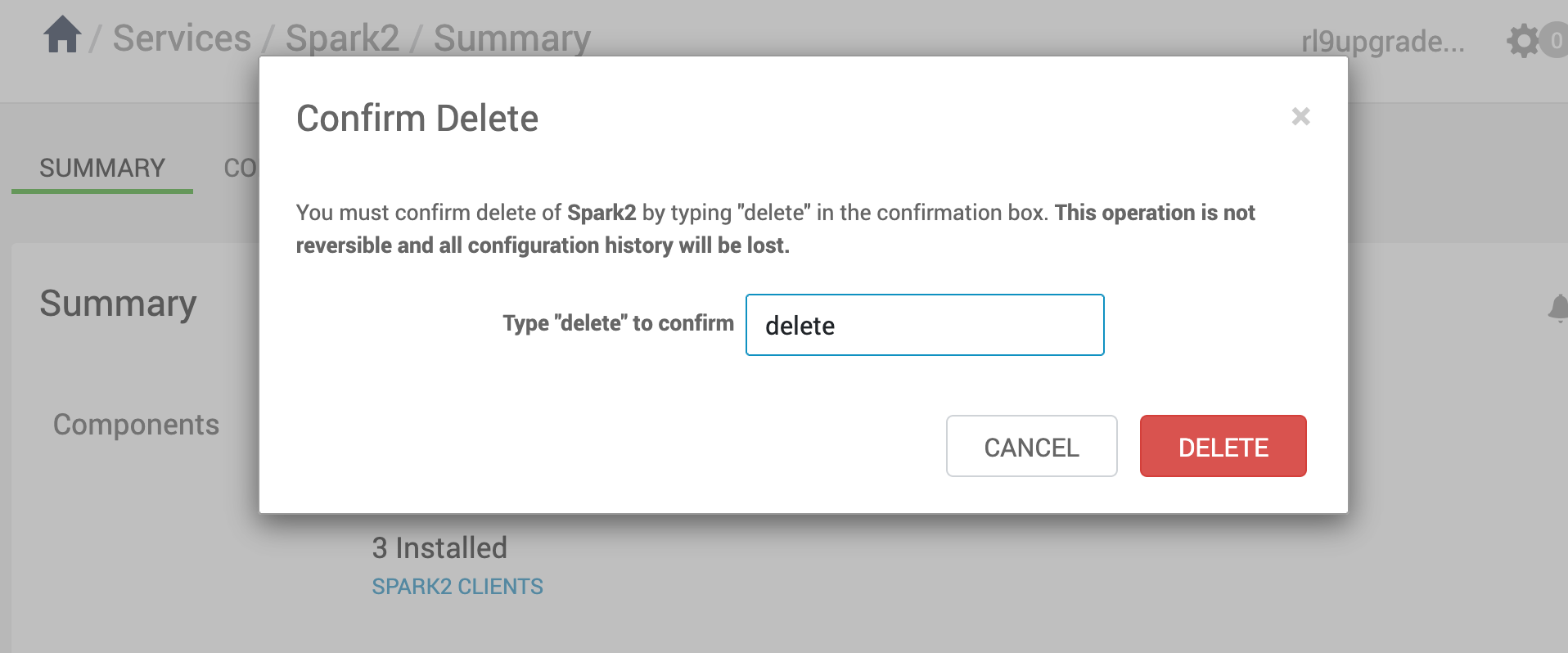Screen dimensions: 1568x653
Task: Go to the Ambari home icon
Action: (62, 35)
